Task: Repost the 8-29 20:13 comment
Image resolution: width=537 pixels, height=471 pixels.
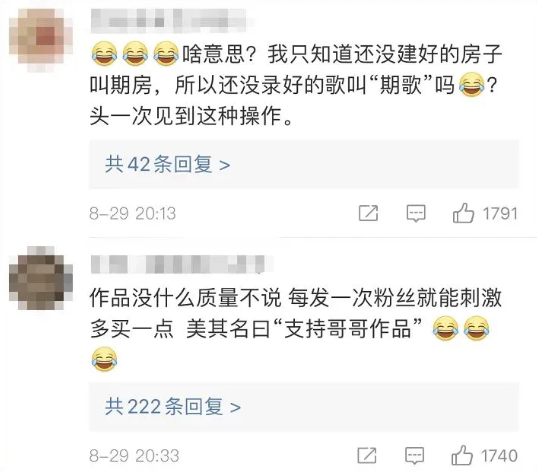Action: pos(368,213)
